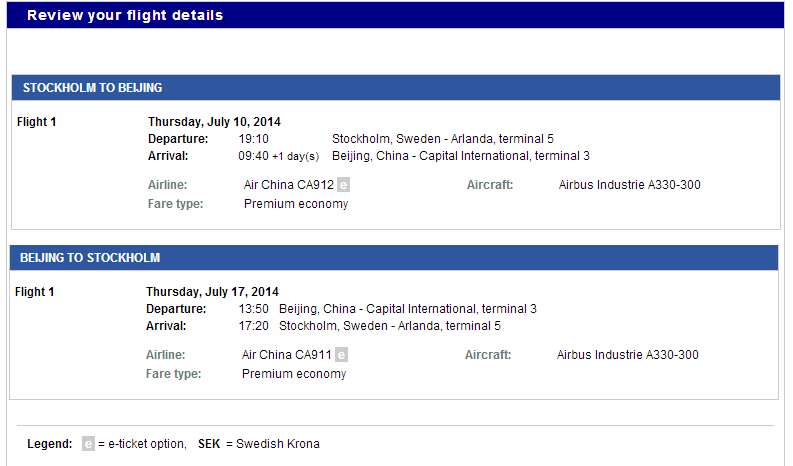This screenshot has width=793, height=466.
Task: Click the 17:20 arrival time
Action: (253, 326)
